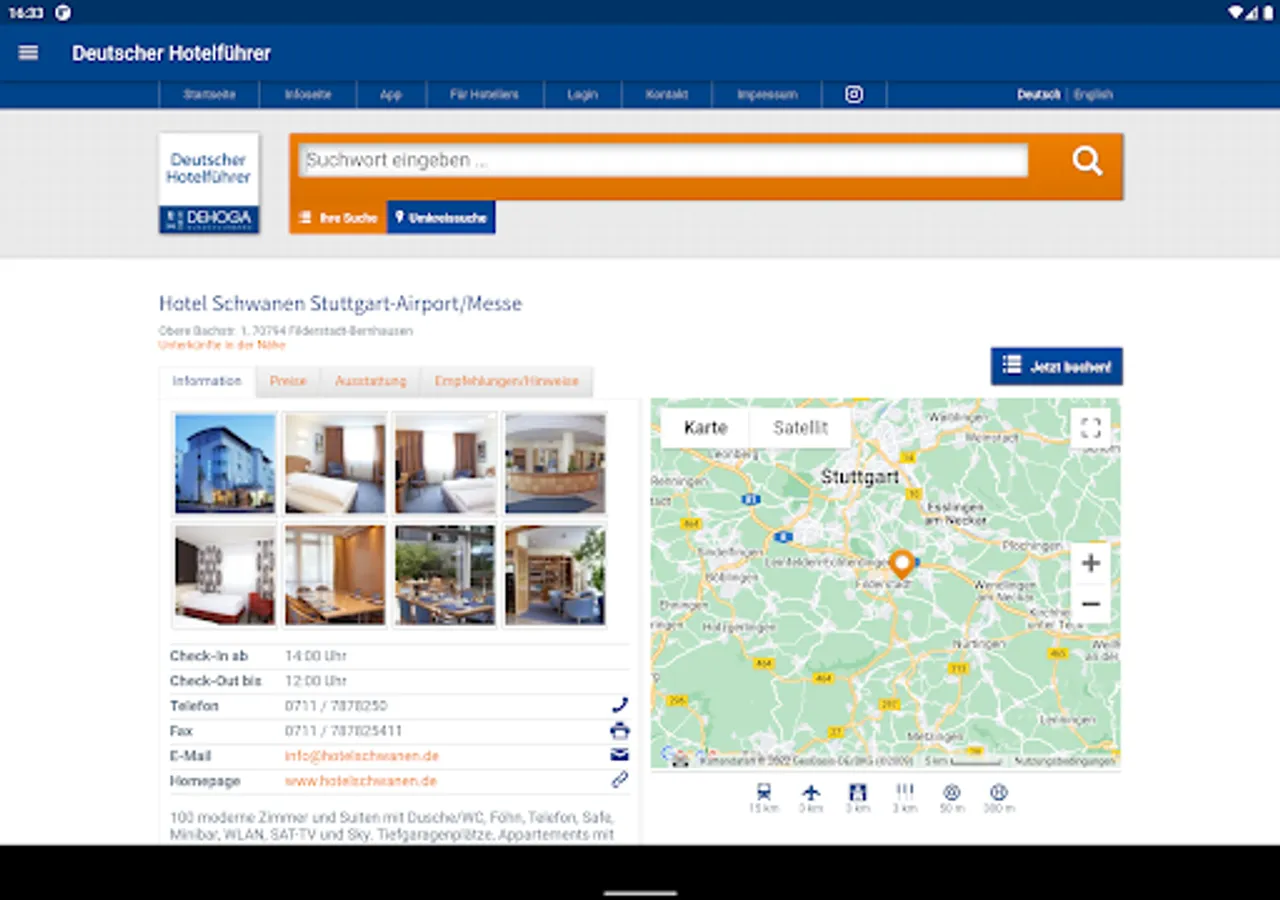Open the reception desk photo thumbnail
The width and height of the screenshot is (1280, 900).
555,464
